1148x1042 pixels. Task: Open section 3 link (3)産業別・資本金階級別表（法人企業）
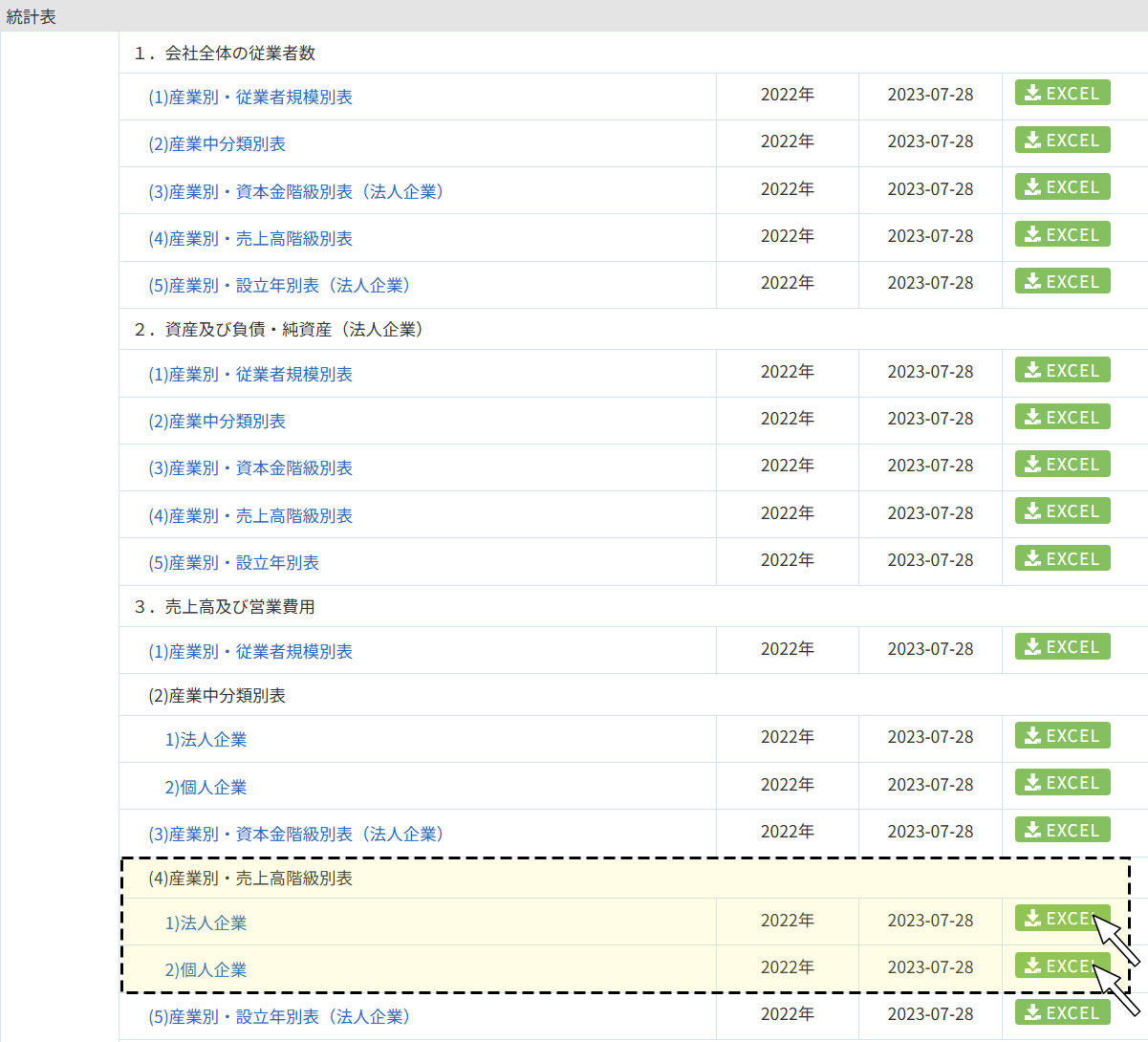tap(295, 835)
